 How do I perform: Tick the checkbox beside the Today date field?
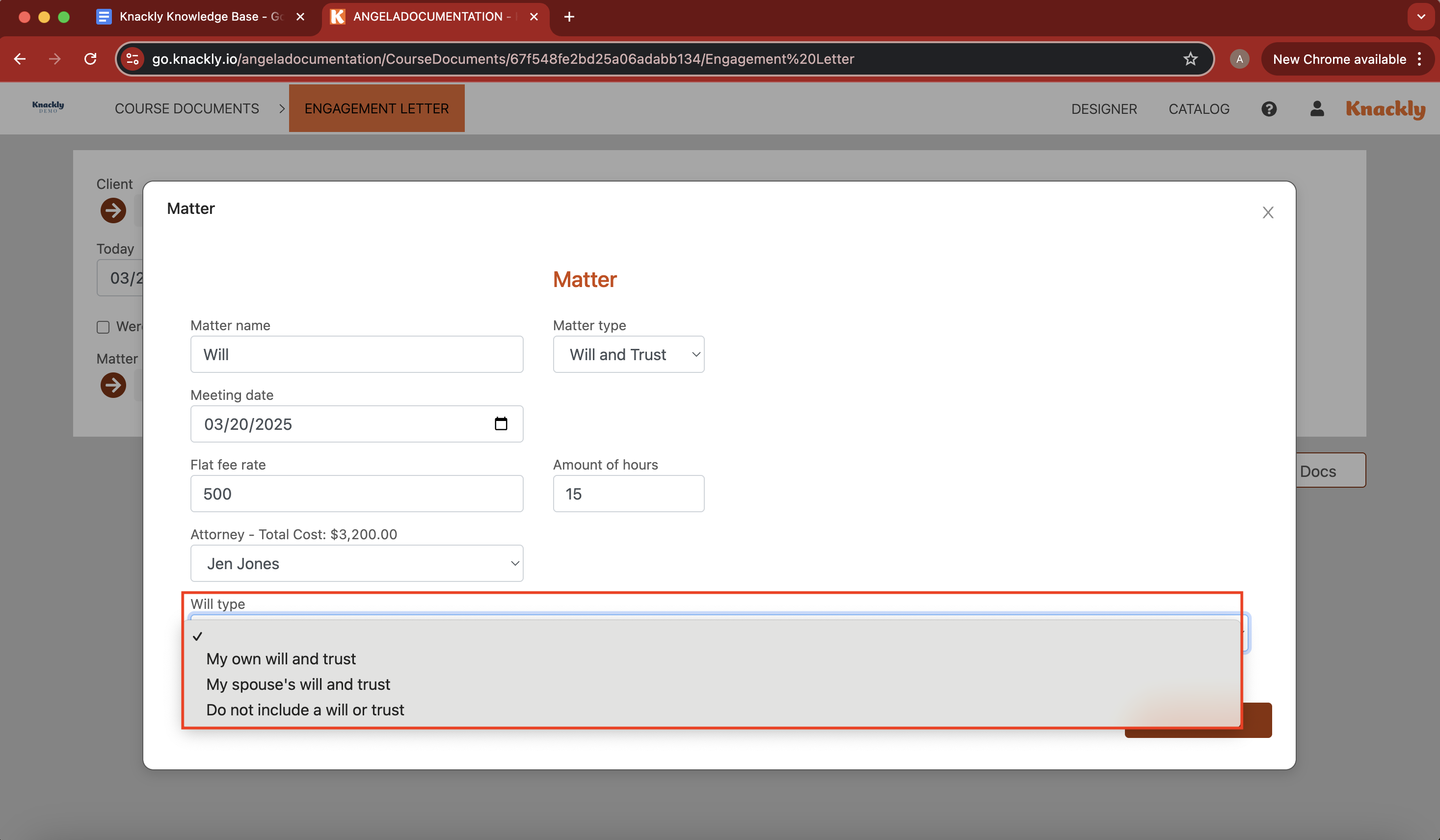coord(103,326)
